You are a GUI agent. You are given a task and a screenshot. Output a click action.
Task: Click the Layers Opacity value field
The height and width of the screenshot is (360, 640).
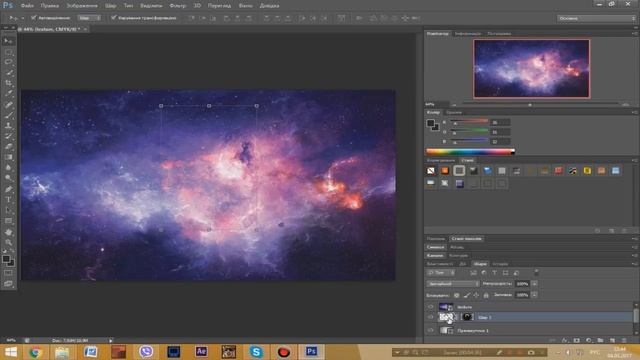click(x=522, y=284)
